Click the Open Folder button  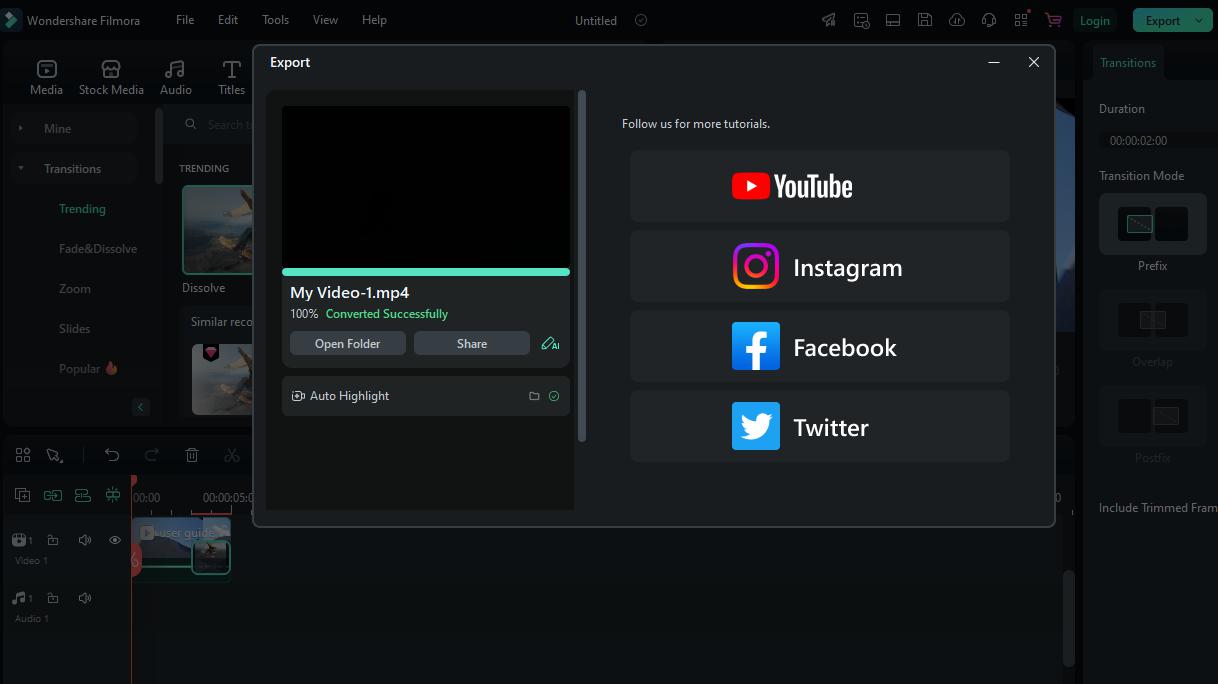pyautogui.click(x=347, y=343)
